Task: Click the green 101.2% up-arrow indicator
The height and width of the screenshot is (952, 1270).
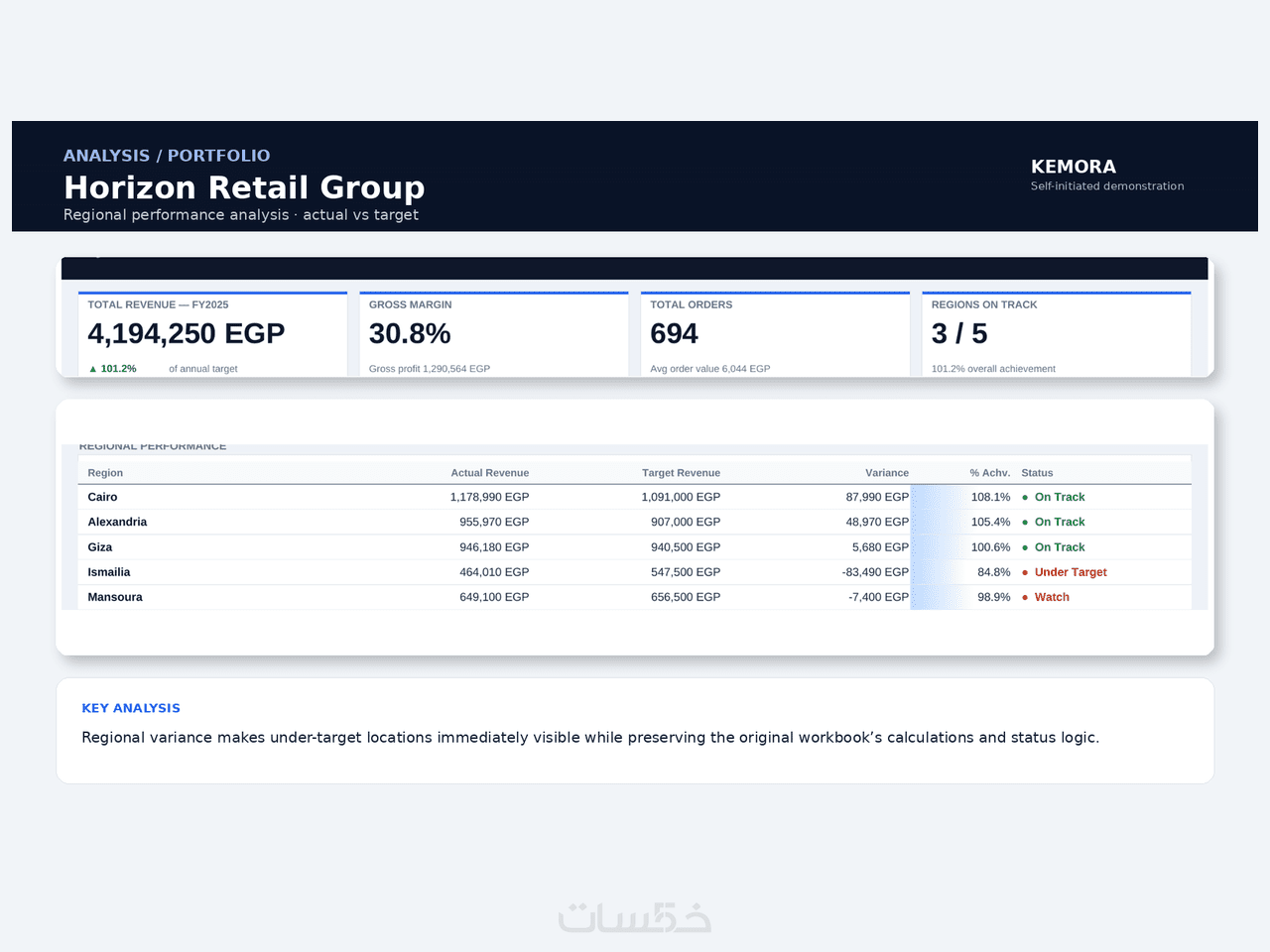Action: pyautogui.click(x=112, y=368)
